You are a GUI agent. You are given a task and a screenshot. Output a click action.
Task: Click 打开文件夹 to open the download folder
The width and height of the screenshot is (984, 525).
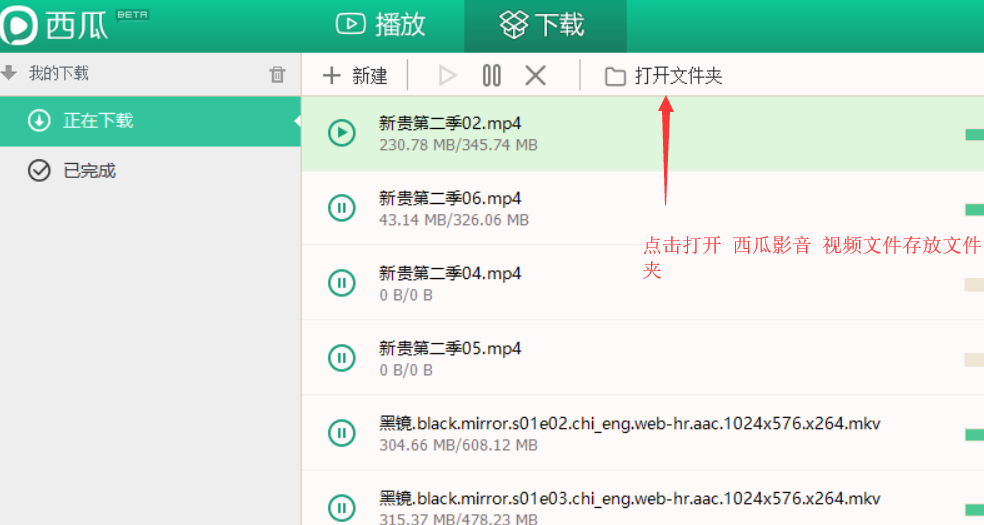coord(663,76)
